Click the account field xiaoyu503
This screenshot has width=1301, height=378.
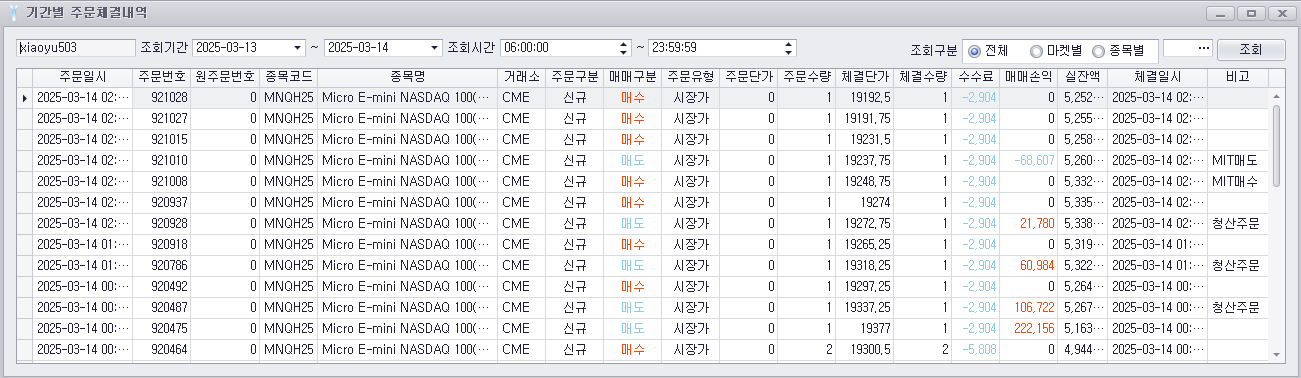(76, 48)
